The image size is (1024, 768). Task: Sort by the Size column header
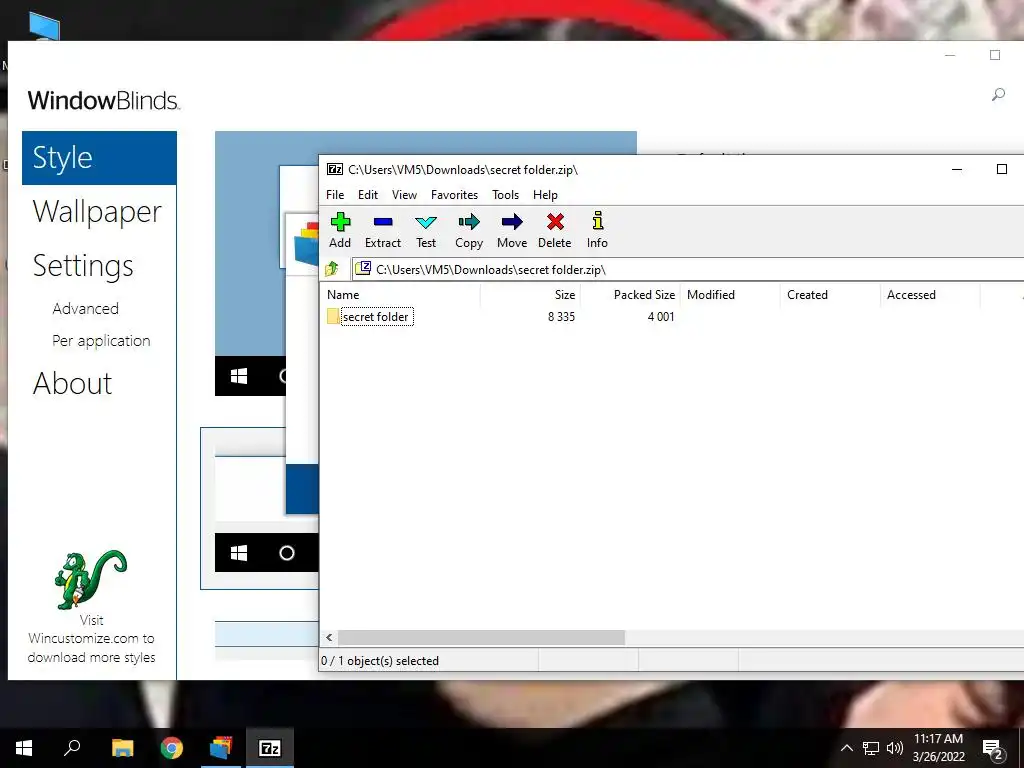click(530, 295)
